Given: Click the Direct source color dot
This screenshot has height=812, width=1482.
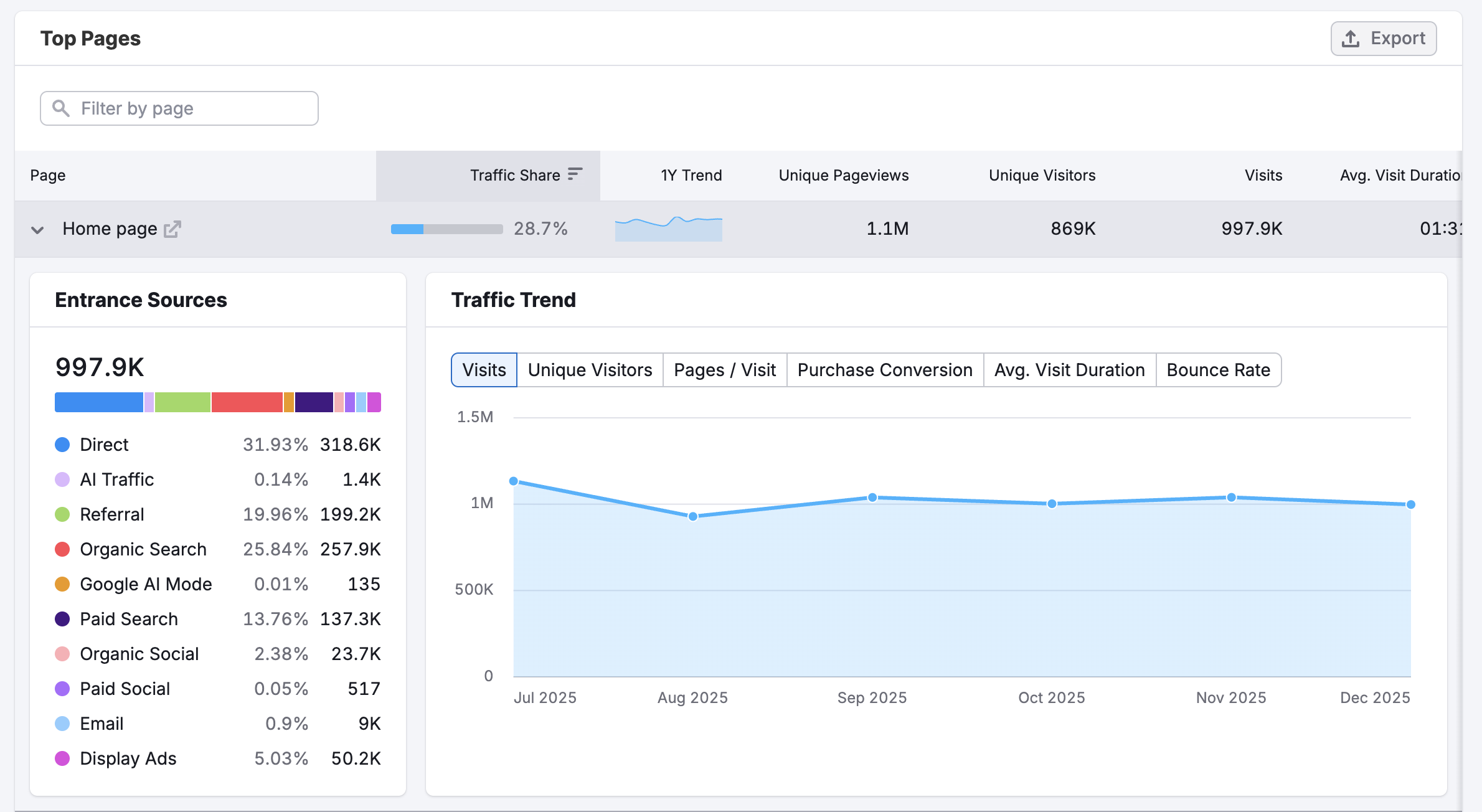Looking at the screenshot, I should (x=62, y=444).
